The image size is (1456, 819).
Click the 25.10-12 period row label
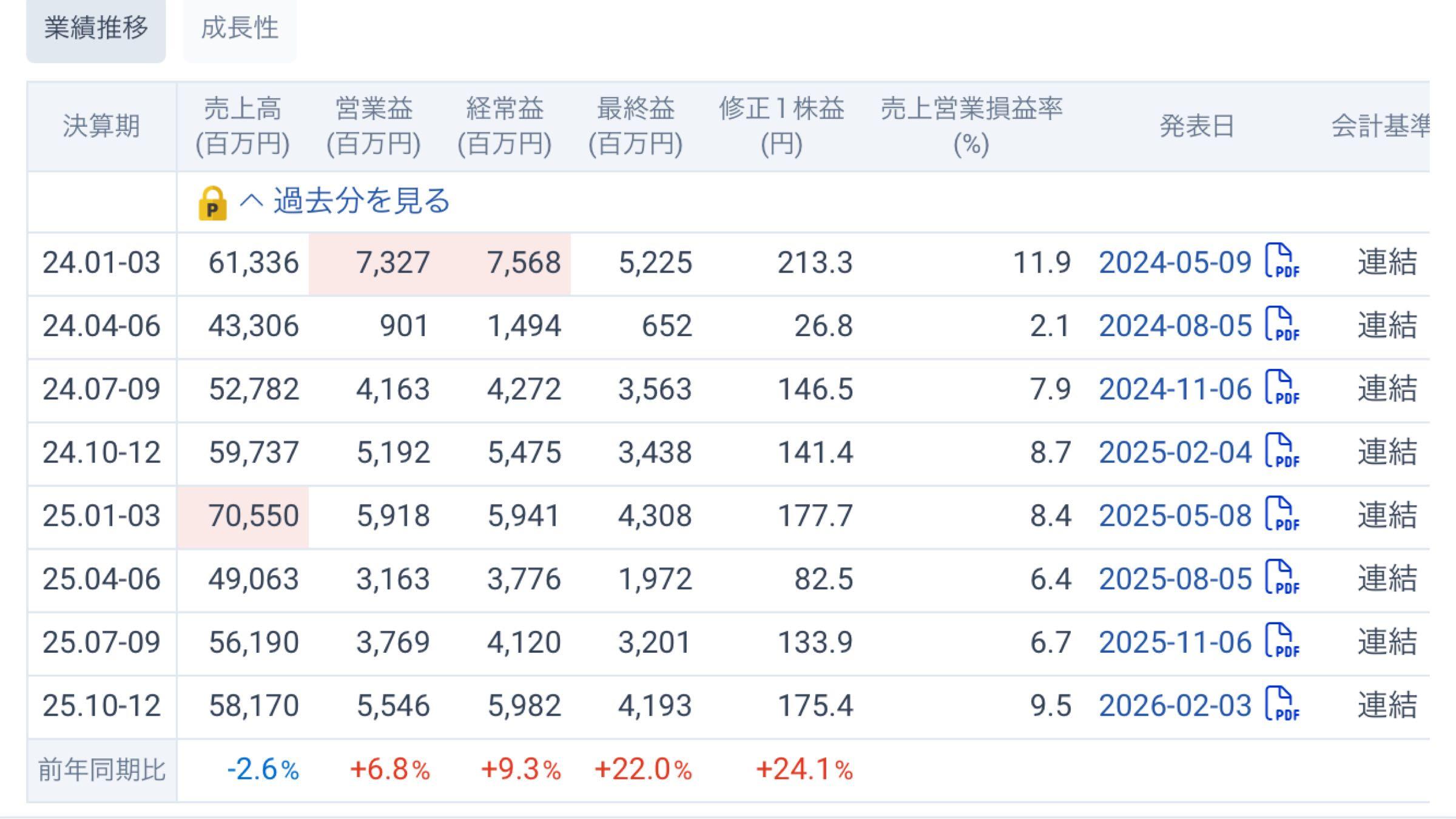101,706
